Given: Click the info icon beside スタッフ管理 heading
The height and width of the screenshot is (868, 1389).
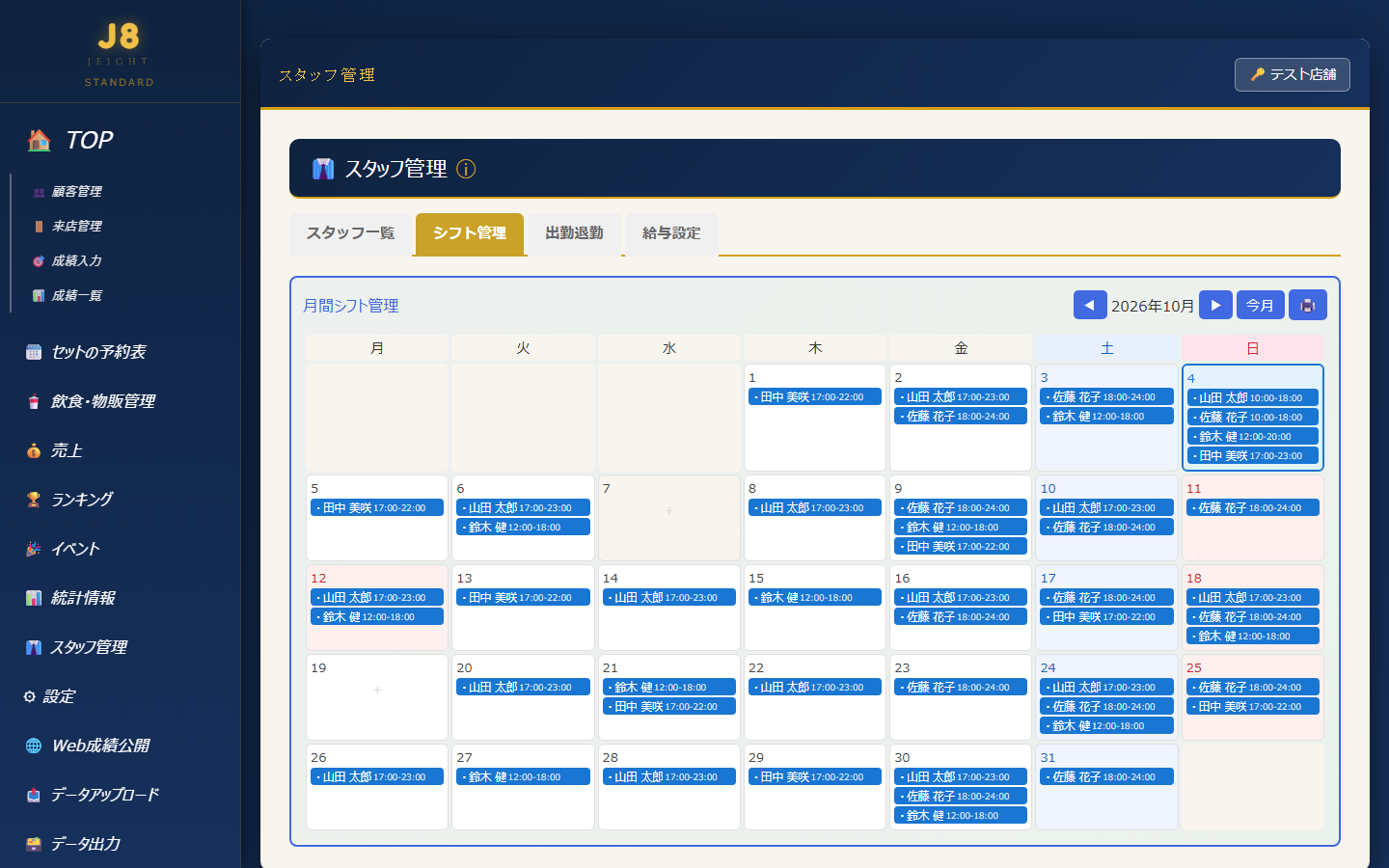Looking at the screenshot, I should pos(466,169).
